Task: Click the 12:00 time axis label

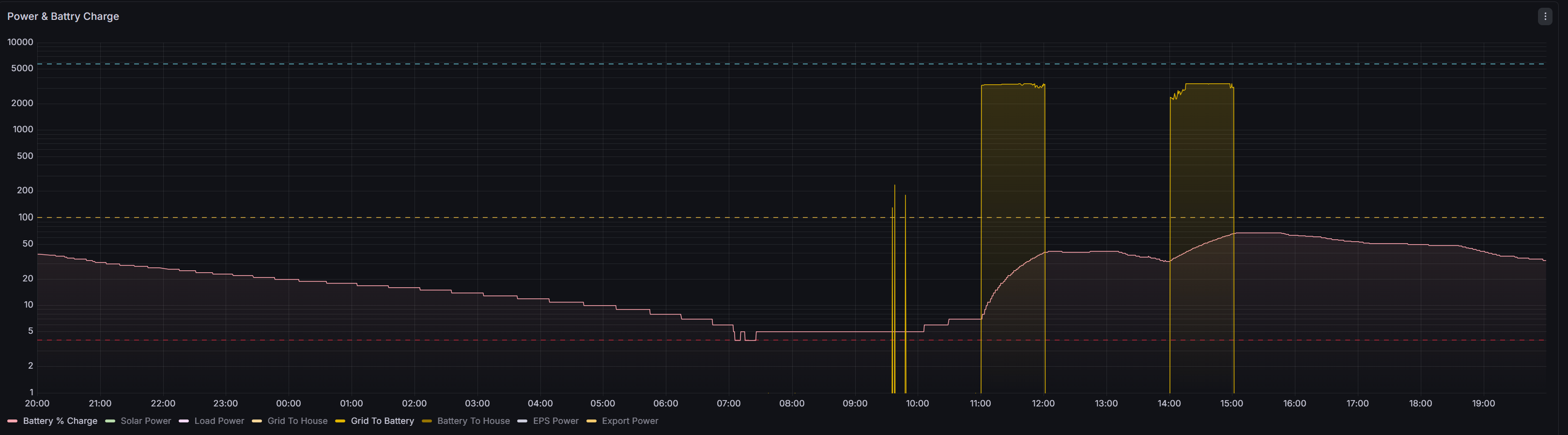Action: [1043, 404]
